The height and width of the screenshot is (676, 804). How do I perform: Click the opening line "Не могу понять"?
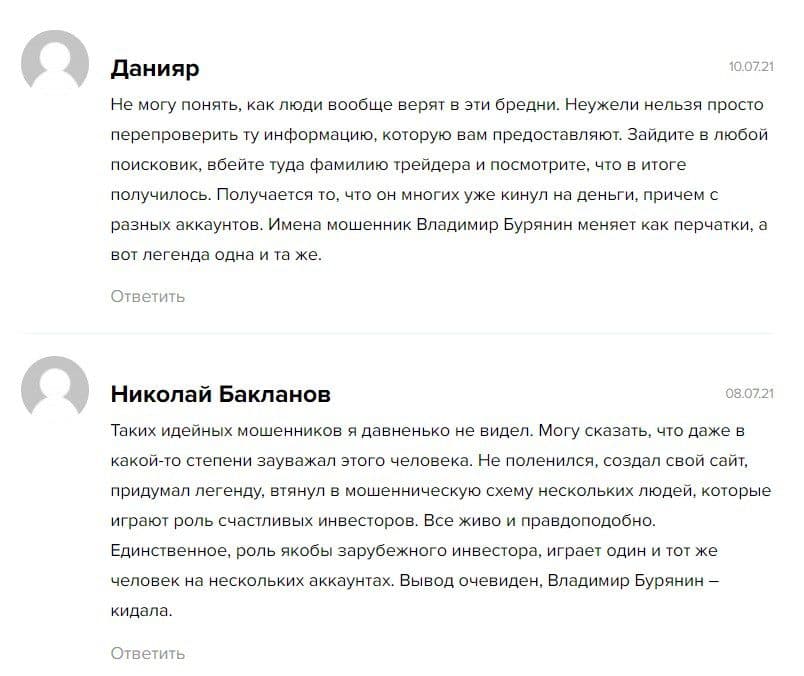pos(437,104)
